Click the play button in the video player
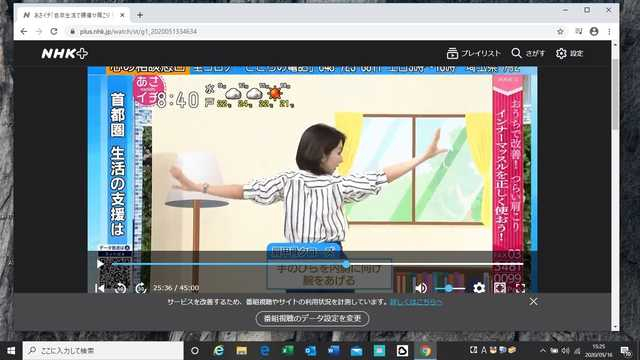 click(x=100, y=264)
